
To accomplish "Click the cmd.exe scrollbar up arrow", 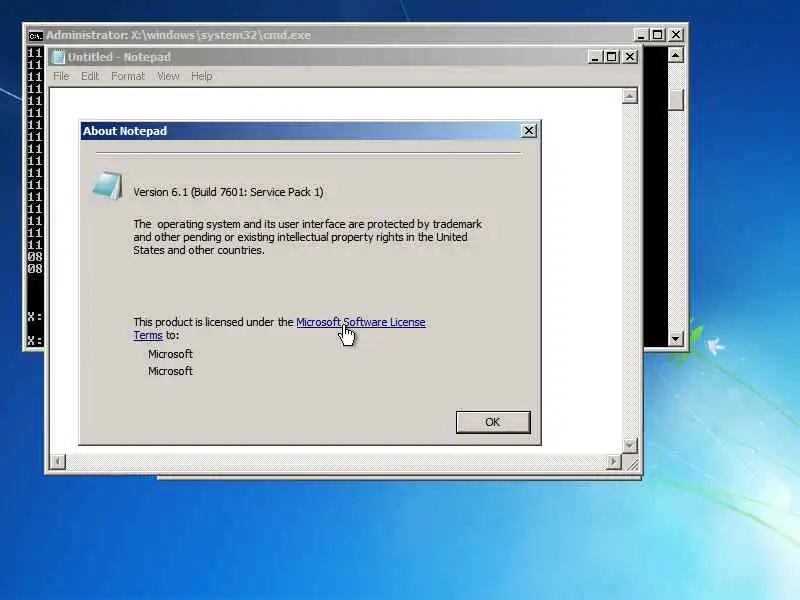I will pyautogui.click(x=676, y=55).
